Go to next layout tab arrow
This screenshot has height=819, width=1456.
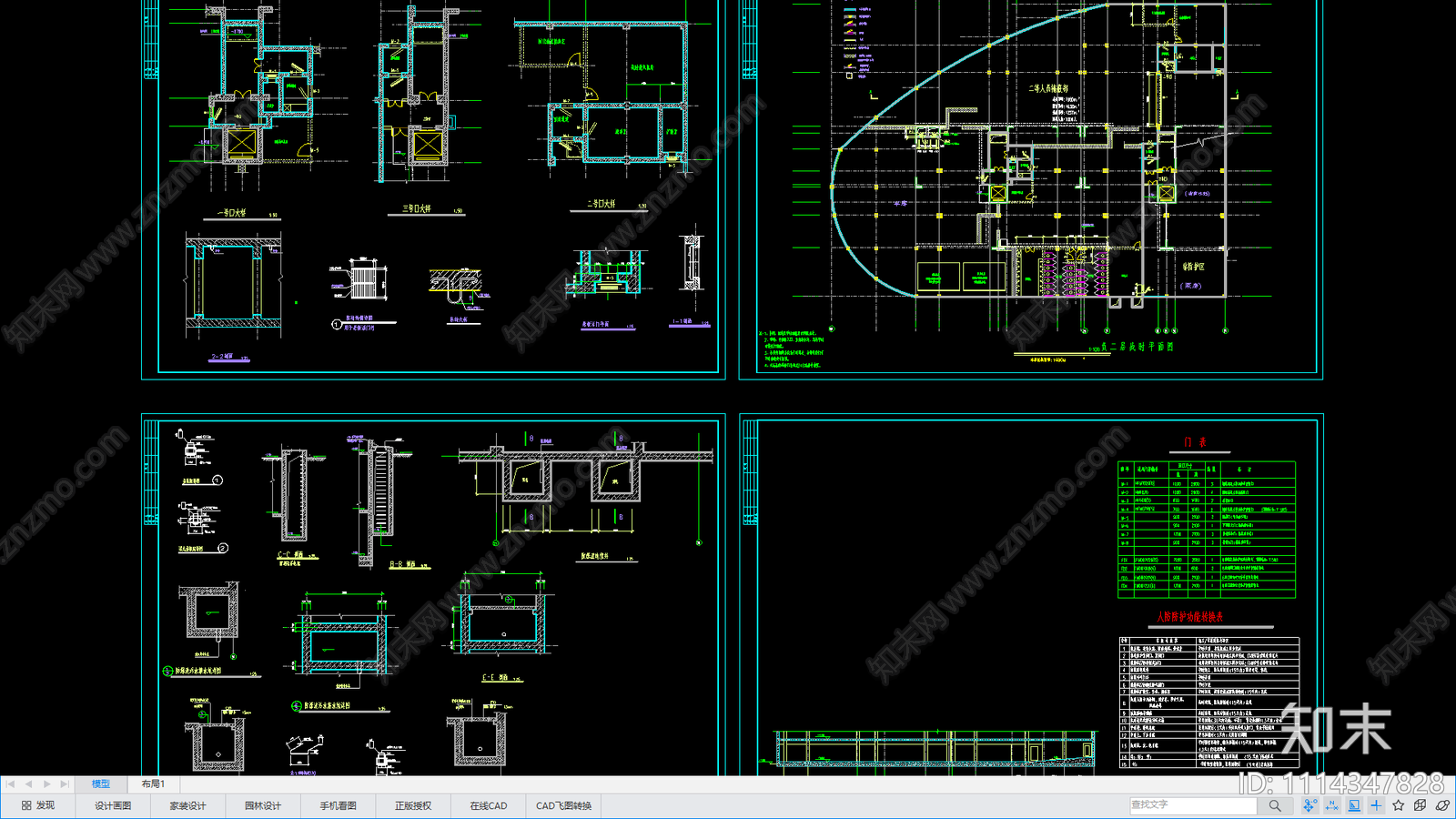point(46,784)
